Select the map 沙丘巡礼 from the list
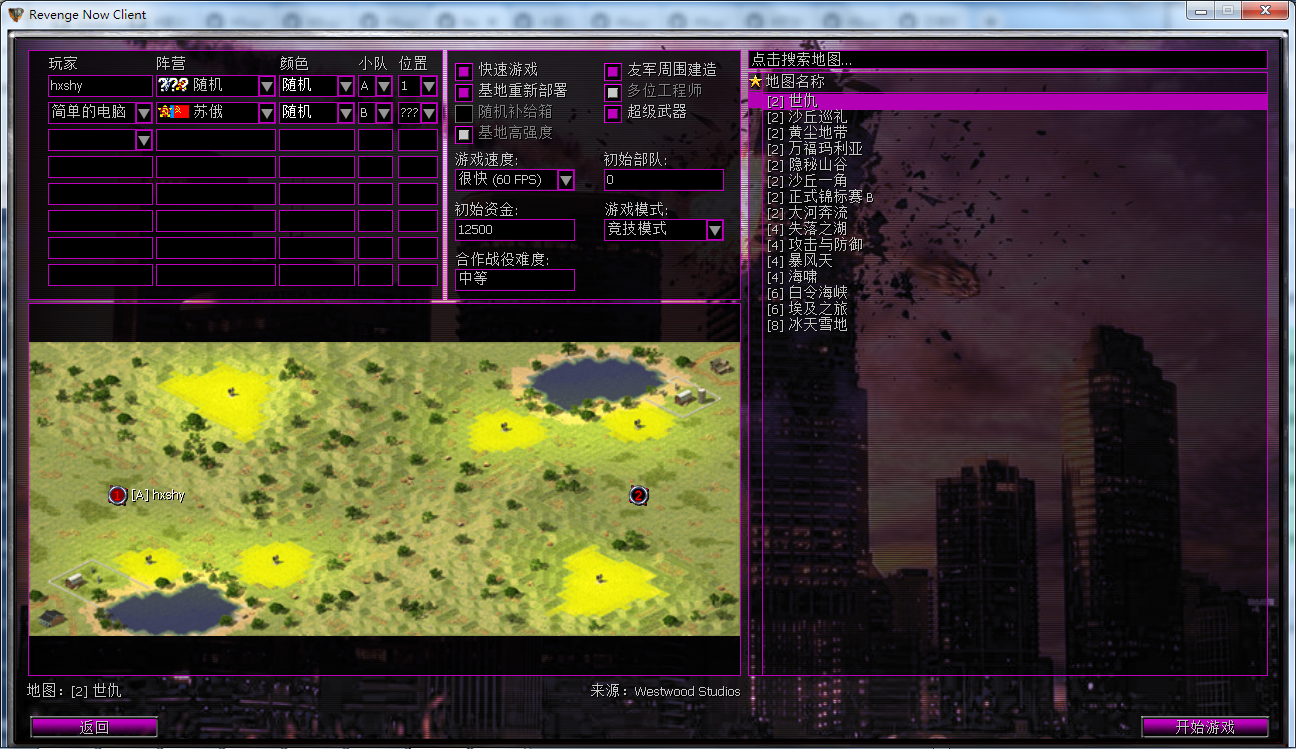The image size is (1296, 749). [810, 115]
